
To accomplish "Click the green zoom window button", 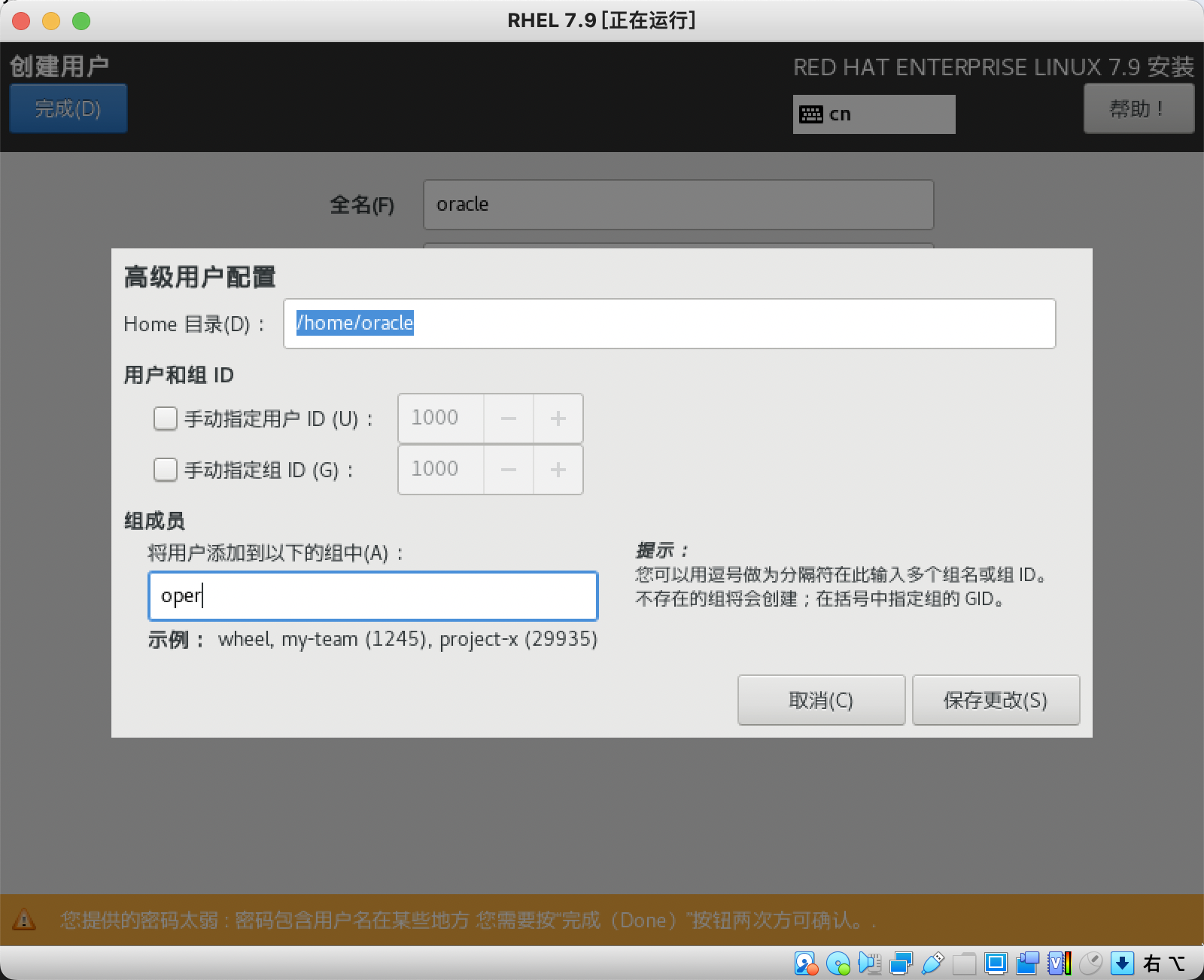I will click(81, 21).
